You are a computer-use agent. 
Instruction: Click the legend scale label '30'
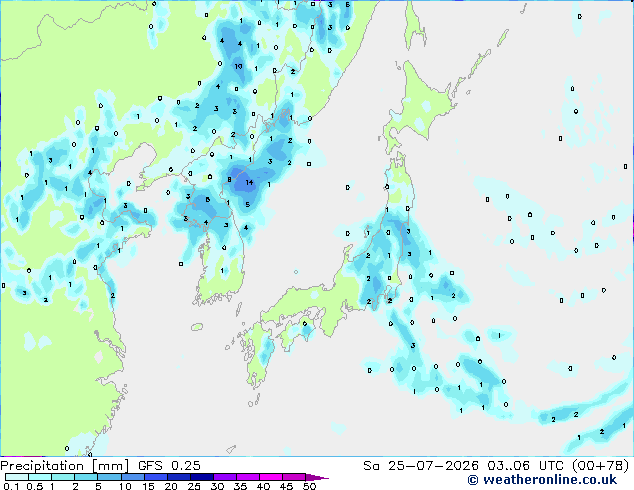tap(217, 486)
